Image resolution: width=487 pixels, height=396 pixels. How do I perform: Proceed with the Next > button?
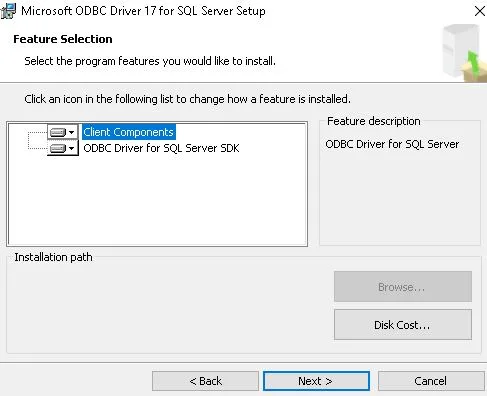coord(316,381)
